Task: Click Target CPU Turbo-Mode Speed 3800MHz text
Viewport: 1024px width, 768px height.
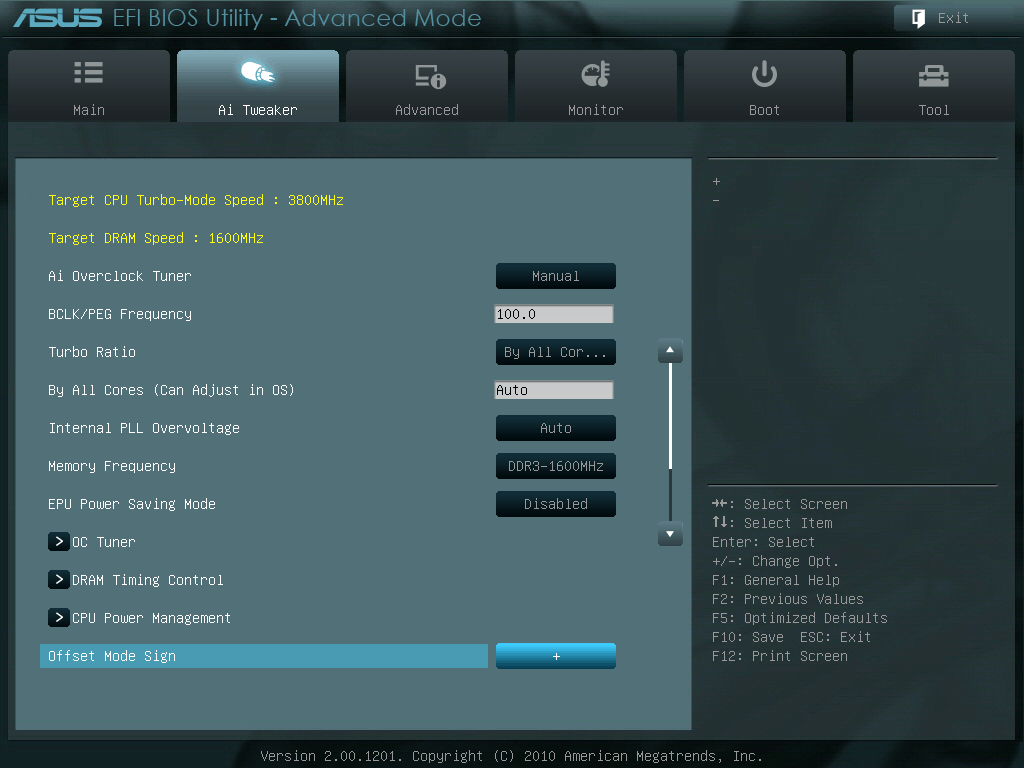Action: tap(196, 200)
